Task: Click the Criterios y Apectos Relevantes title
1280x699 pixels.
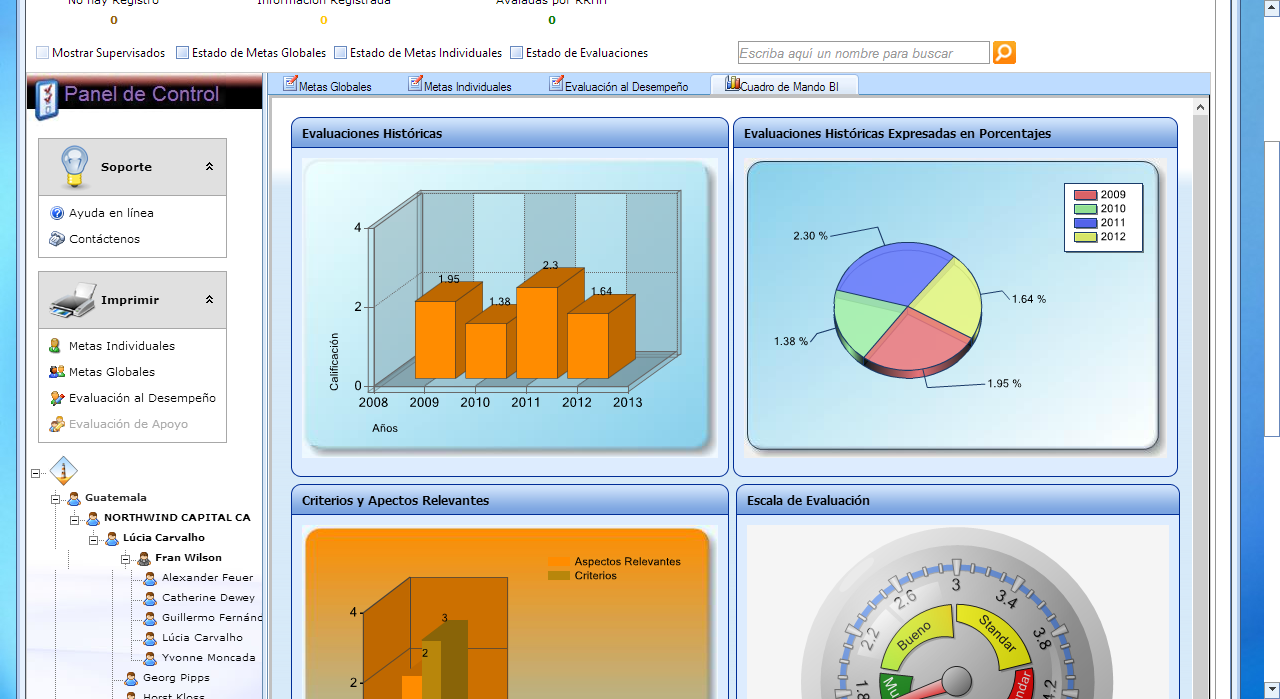Action: click(x=396, y=500)
